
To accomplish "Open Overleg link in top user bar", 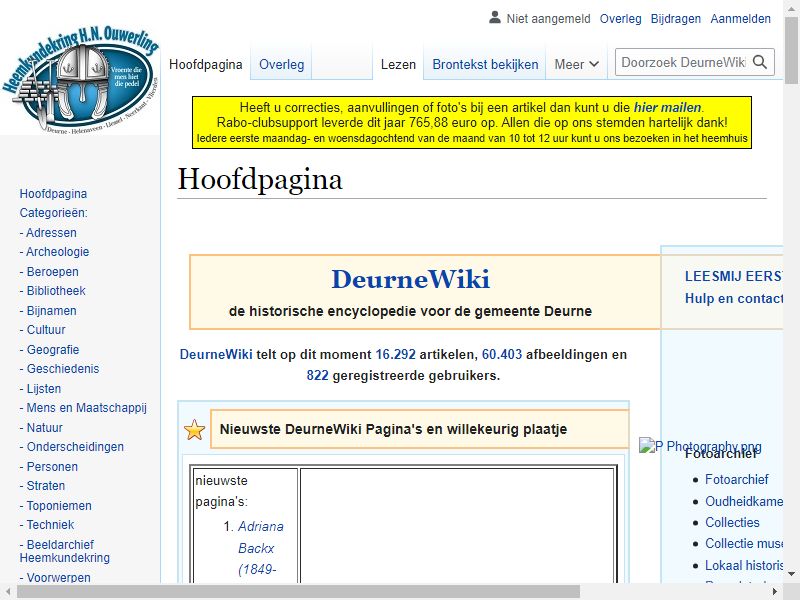I will [620, 19].
